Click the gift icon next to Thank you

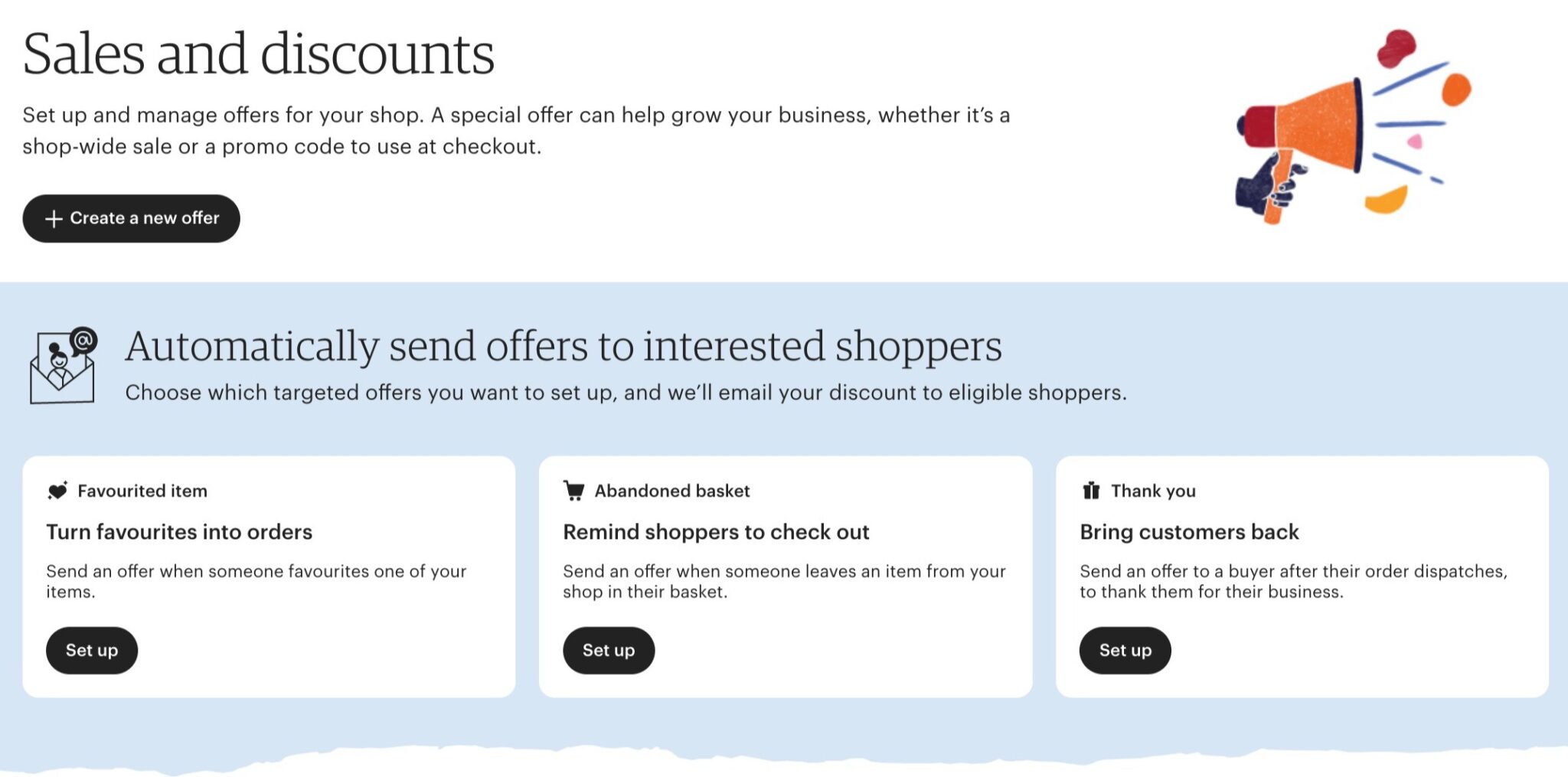tap(1092, 490)
